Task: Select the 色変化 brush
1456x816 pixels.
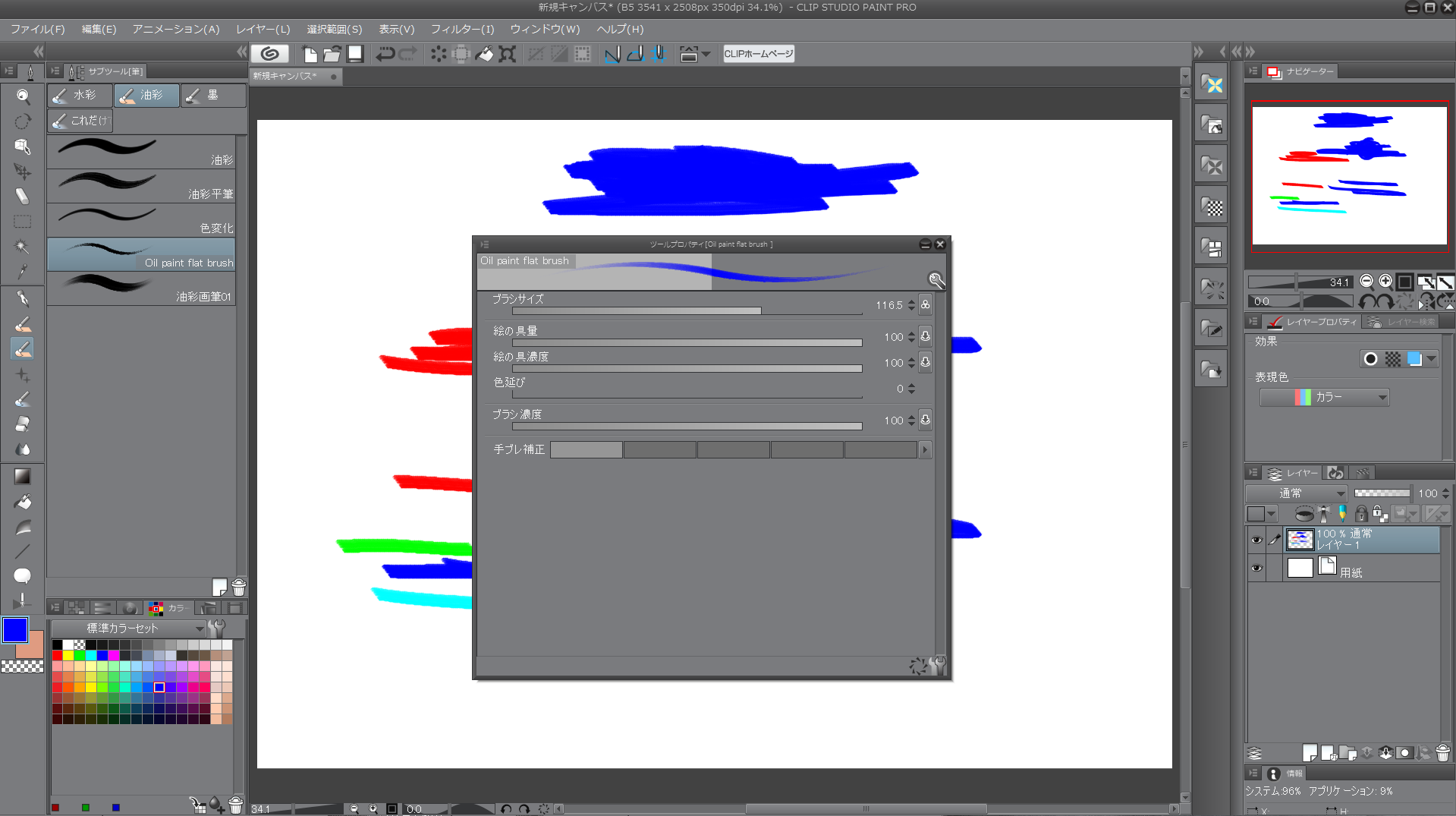Action: click(x=141, y=220)
